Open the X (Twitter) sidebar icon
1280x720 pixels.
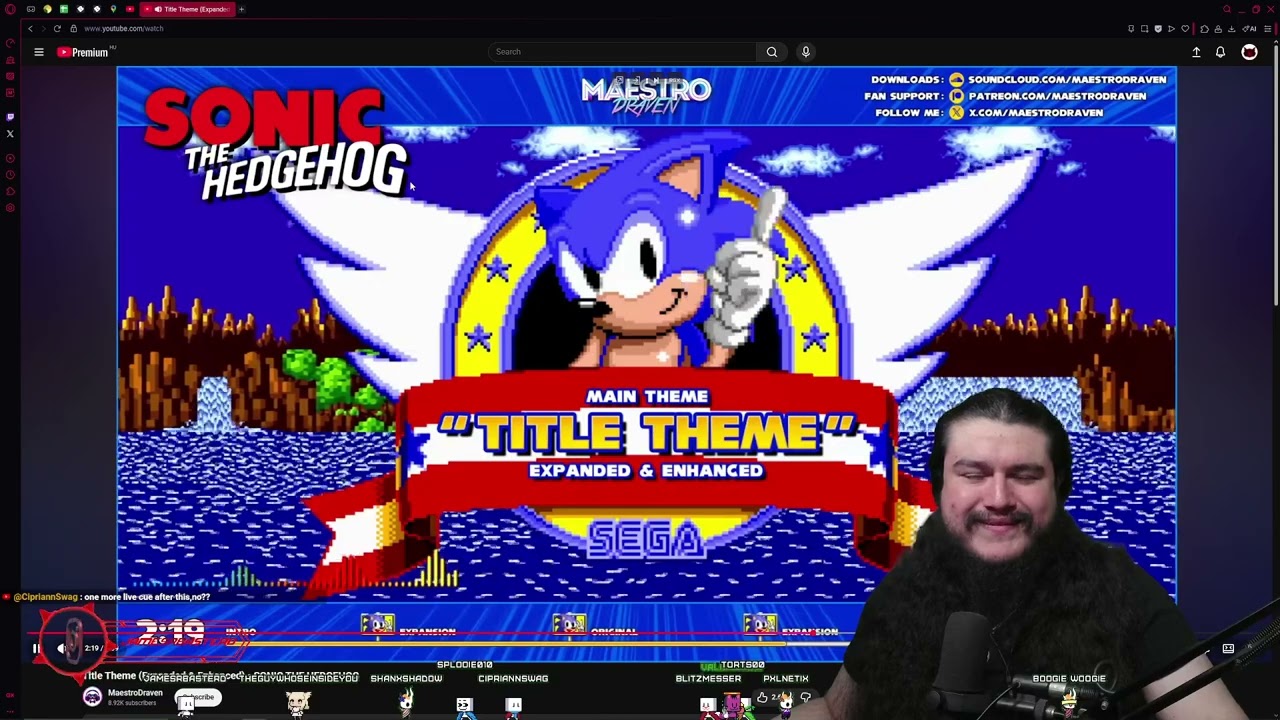(x=10, y=133)
